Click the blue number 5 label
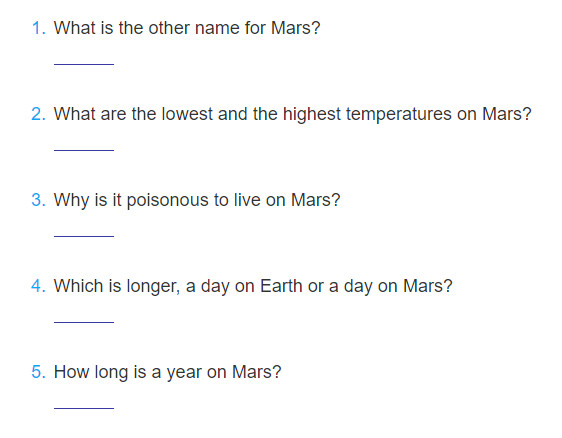 click(39, 372)
